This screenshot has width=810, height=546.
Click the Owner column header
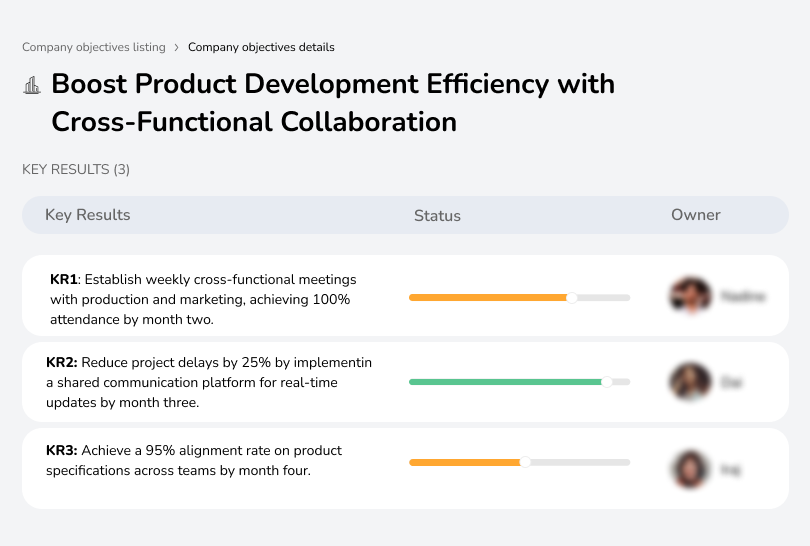click(x=696, y=215)
